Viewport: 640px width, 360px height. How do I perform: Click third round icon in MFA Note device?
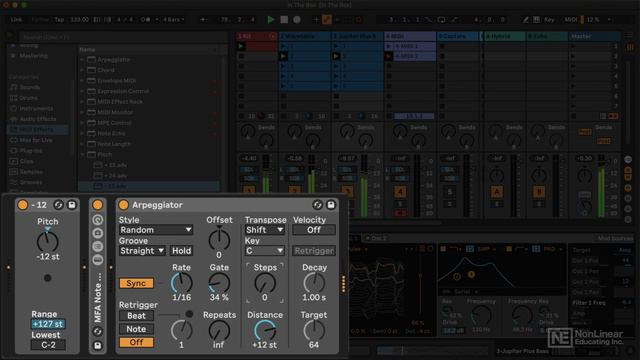pyautogui.click(x=98, y=246)
